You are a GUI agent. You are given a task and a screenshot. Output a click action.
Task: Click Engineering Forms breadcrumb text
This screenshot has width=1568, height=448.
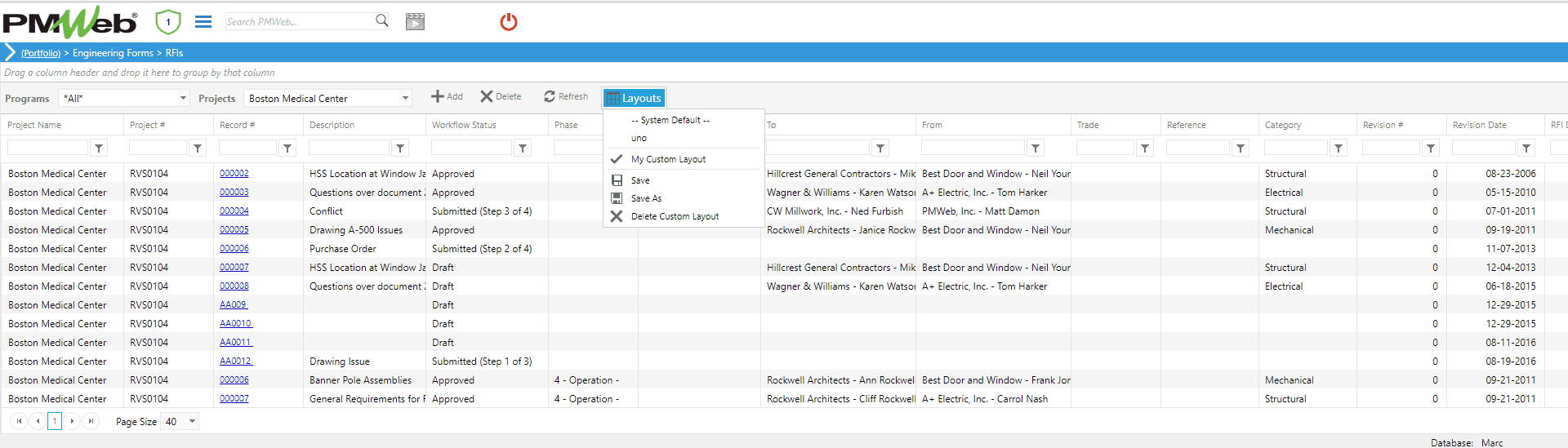click(x=113, y=53)
